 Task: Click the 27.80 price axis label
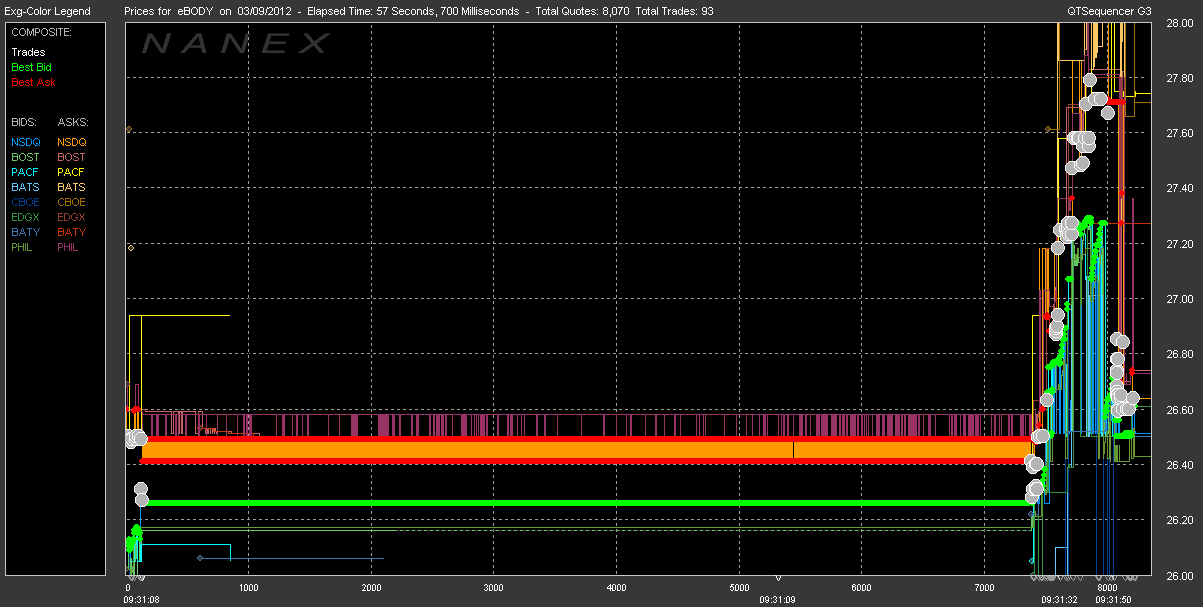(1178, 78)
